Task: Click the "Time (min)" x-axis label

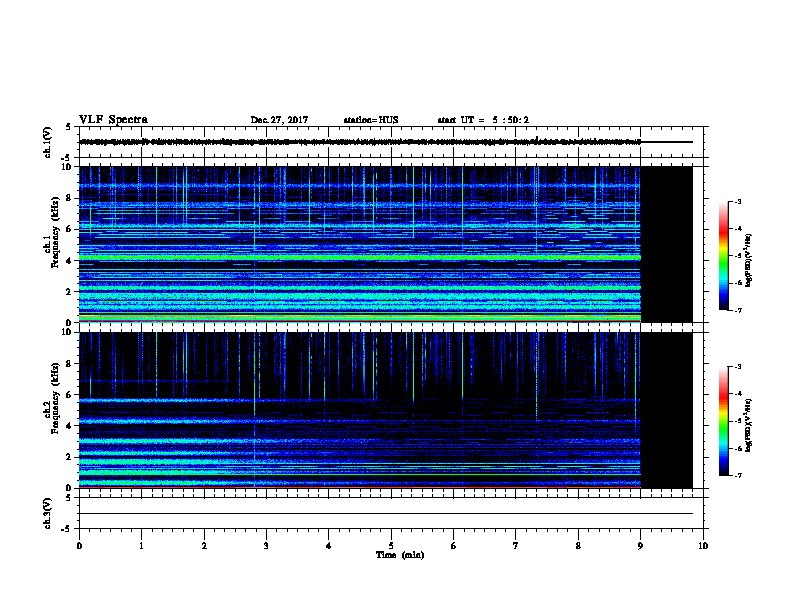Action: 400,555
